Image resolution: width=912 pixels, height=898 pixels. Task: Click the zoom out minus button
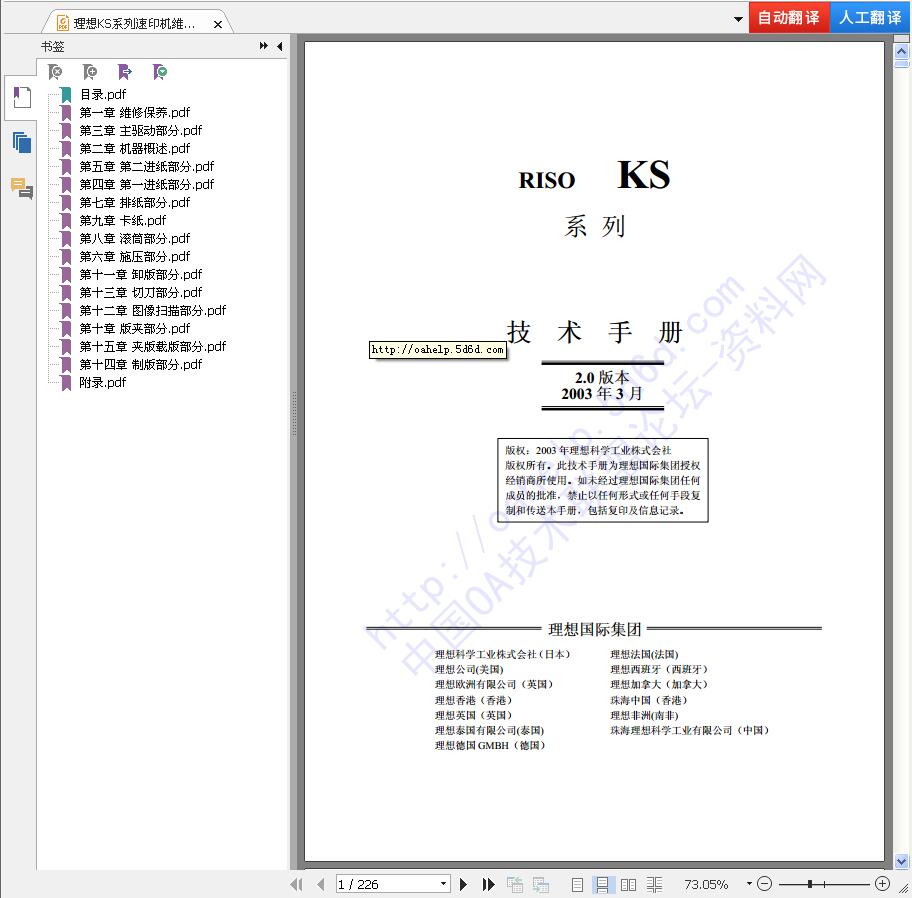click(765, 884)
